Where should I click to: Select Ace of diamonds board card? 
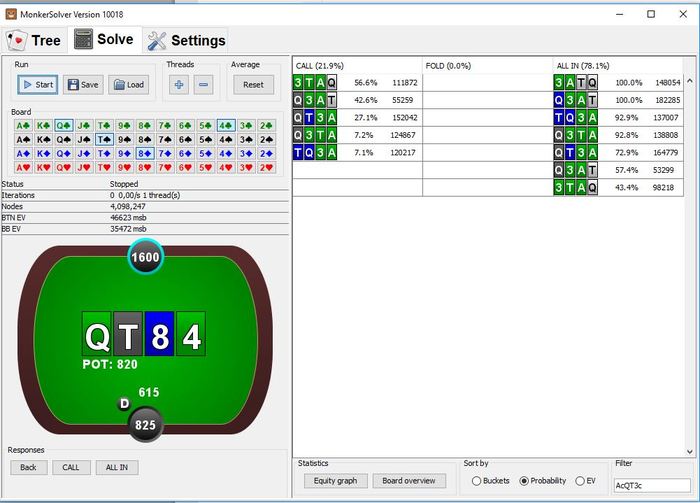[23, 154]
